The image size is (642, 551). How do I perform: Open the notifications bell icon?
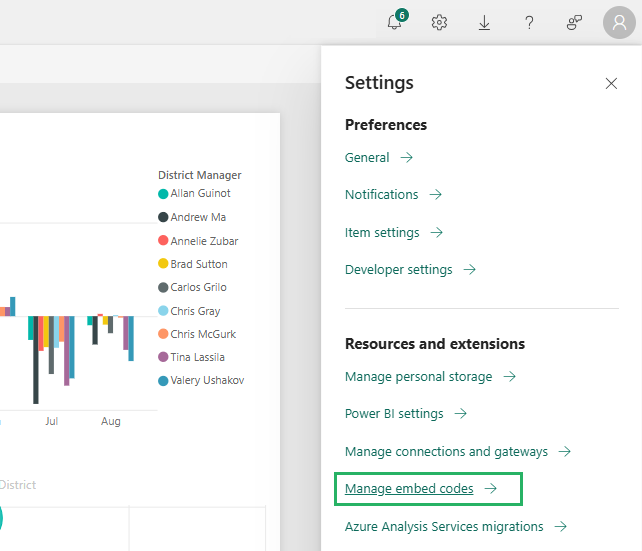(x=395, y=23)
